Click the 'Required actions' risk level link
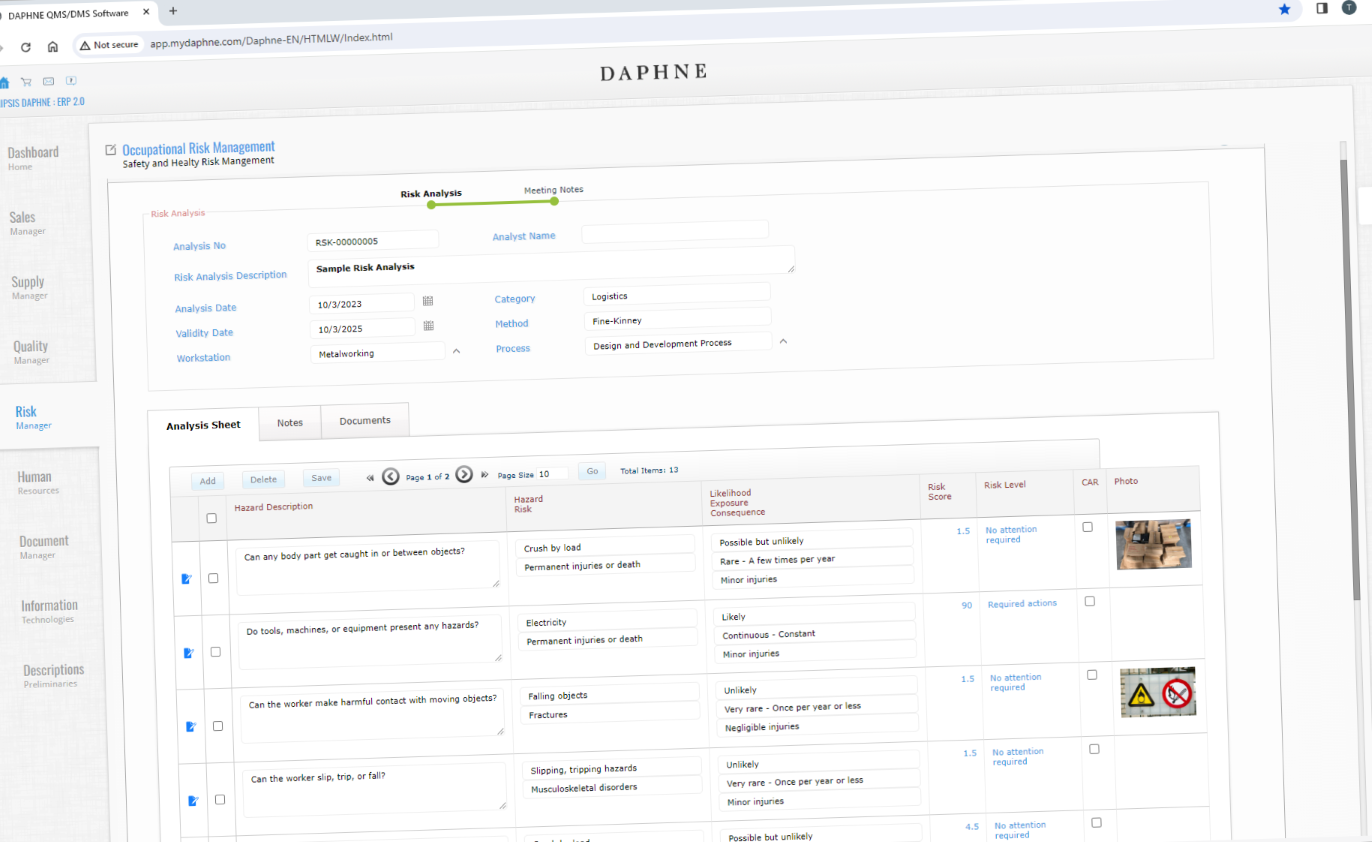This screenshot has width=1372, height=842. 1022,604
